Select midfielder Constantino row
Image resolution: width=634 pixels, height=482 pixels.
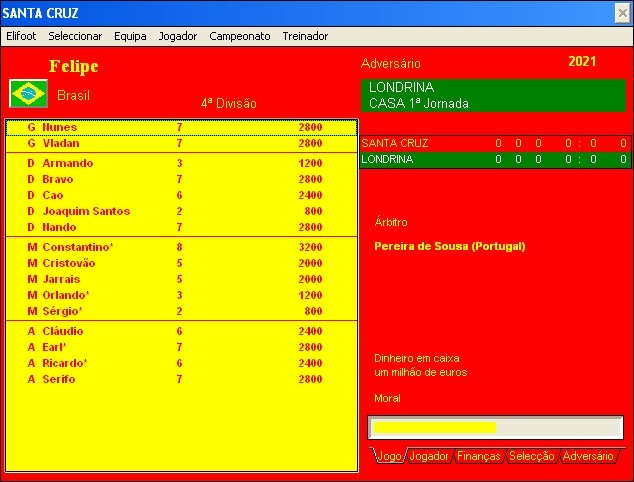click(x=181, y=247)
